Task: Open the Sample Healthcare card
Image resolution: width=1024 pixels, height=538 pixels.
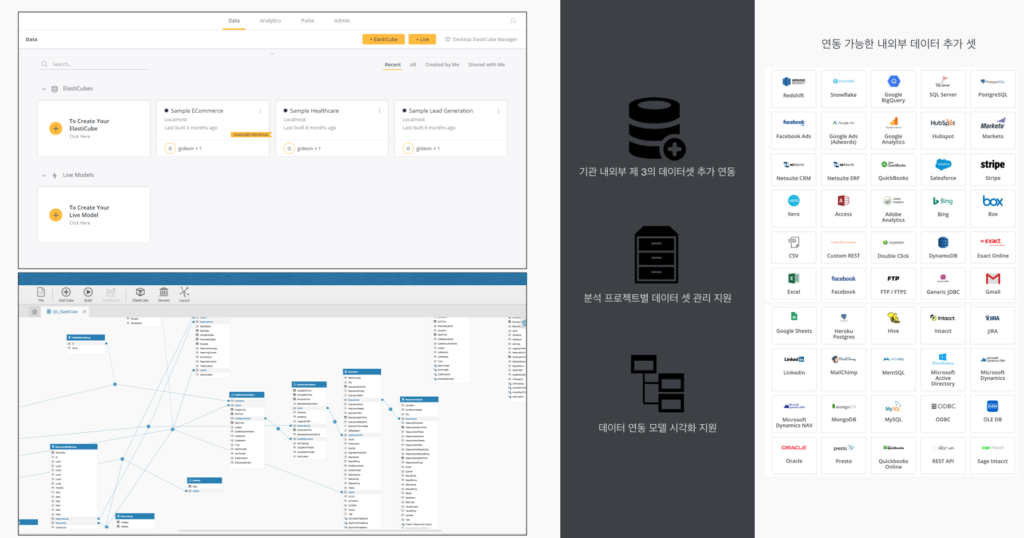Action: coord(332,129)
